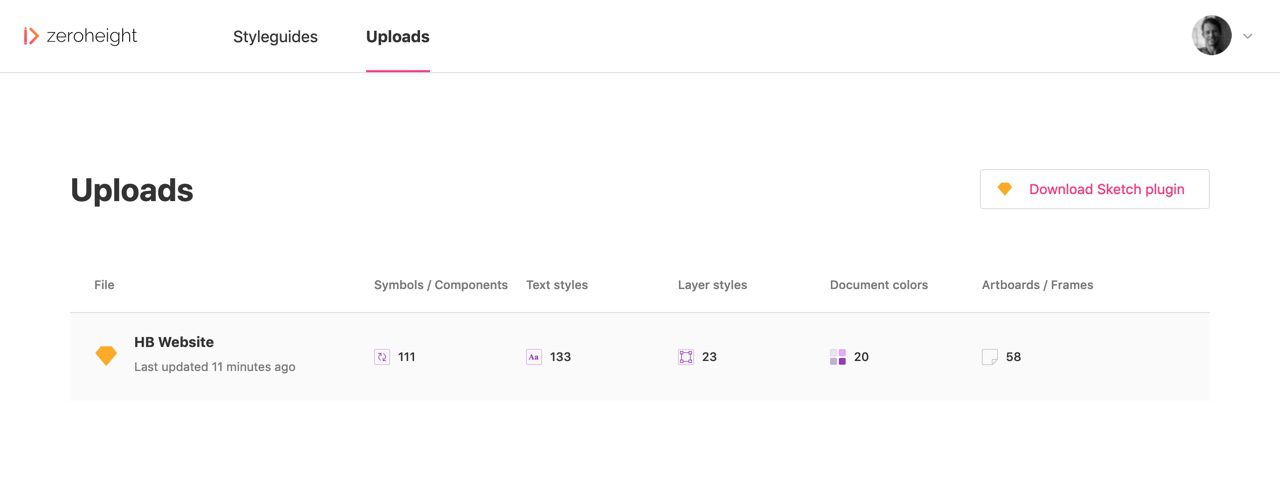Click the Text styles column header

[x=557, y=285]
